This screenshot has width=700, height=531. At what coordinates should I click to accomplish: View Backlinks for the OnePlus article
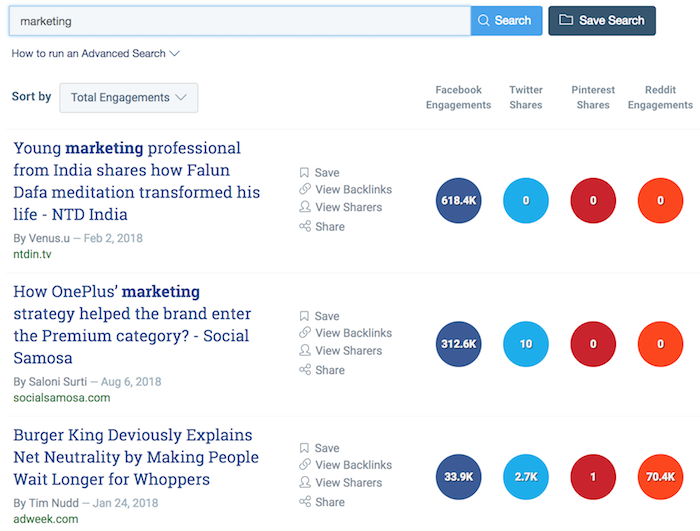coord(346,333)
